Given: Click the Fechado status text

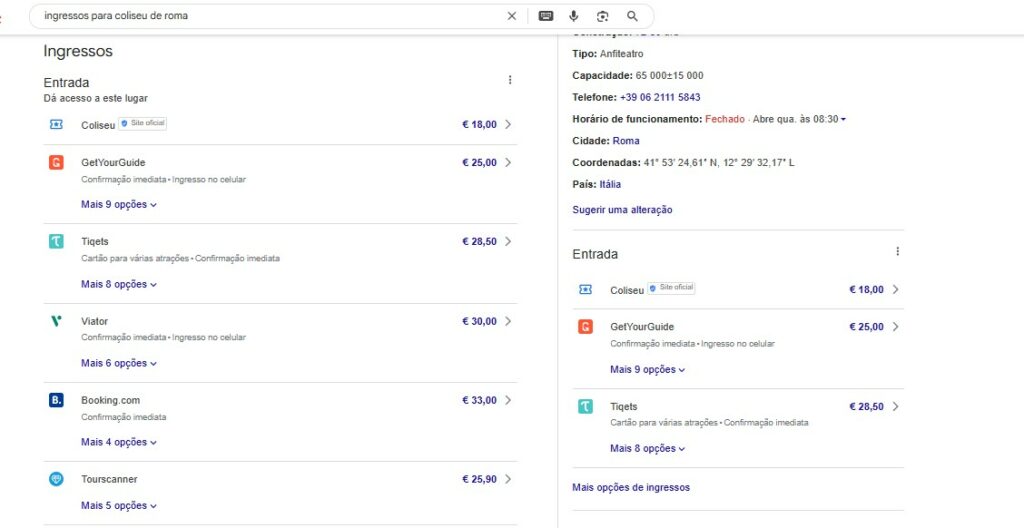Looking at the screenshot, I should click(724, 120).
